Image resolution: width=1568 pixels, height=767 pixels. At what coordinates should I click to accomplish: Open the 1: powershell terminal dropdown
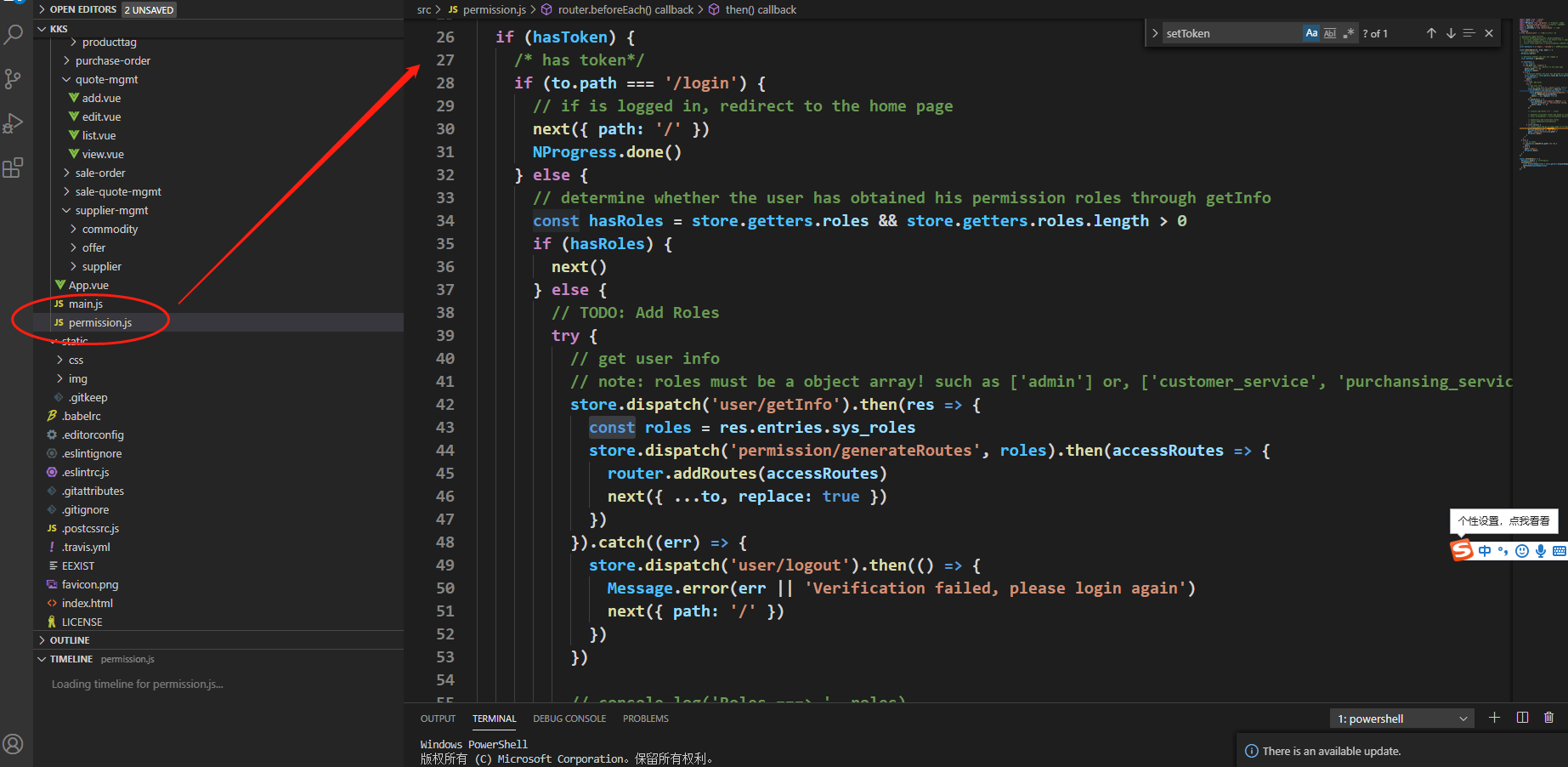1402,719
